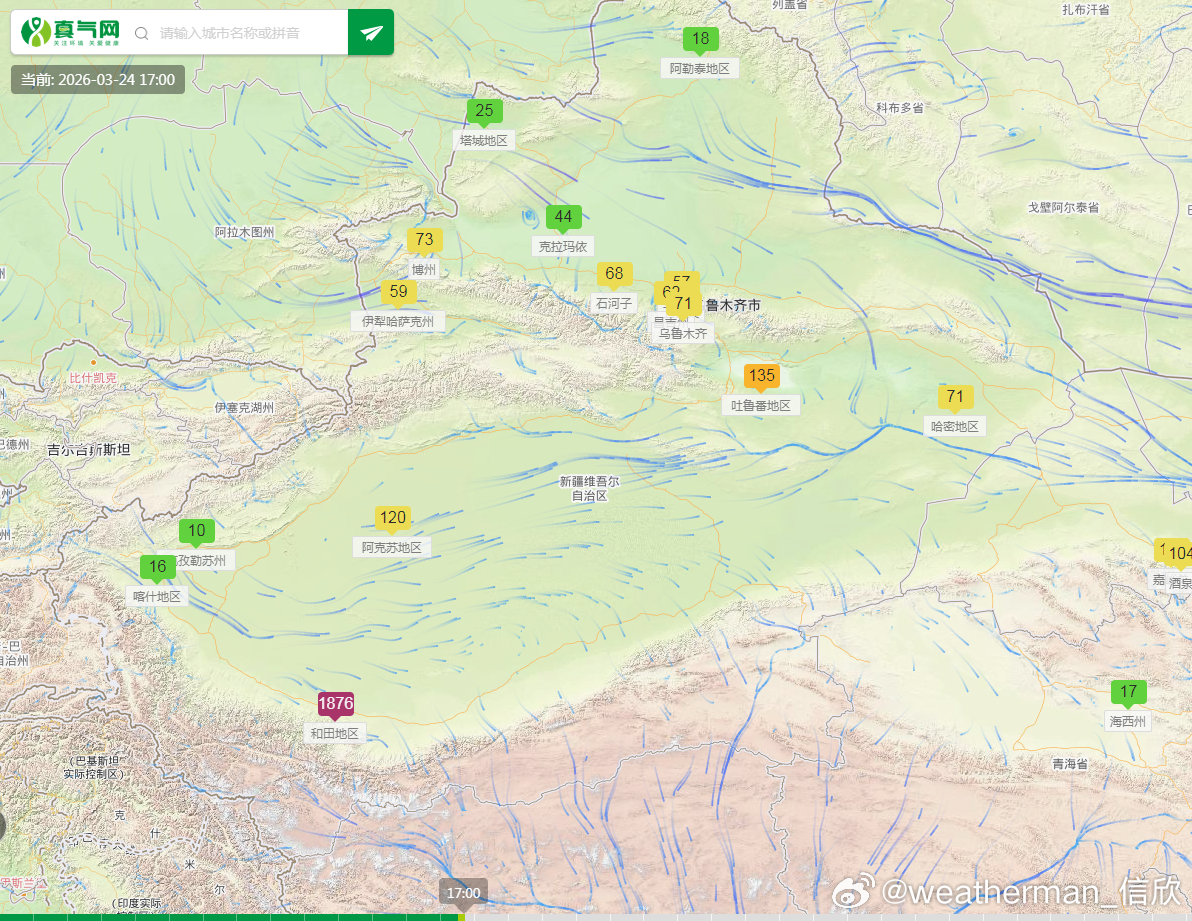Image resolution: width=1192 pixels, height=921 pixels.
Task: Click the current date time label 2026-03-24 17:00
Action: click(97, 80)
